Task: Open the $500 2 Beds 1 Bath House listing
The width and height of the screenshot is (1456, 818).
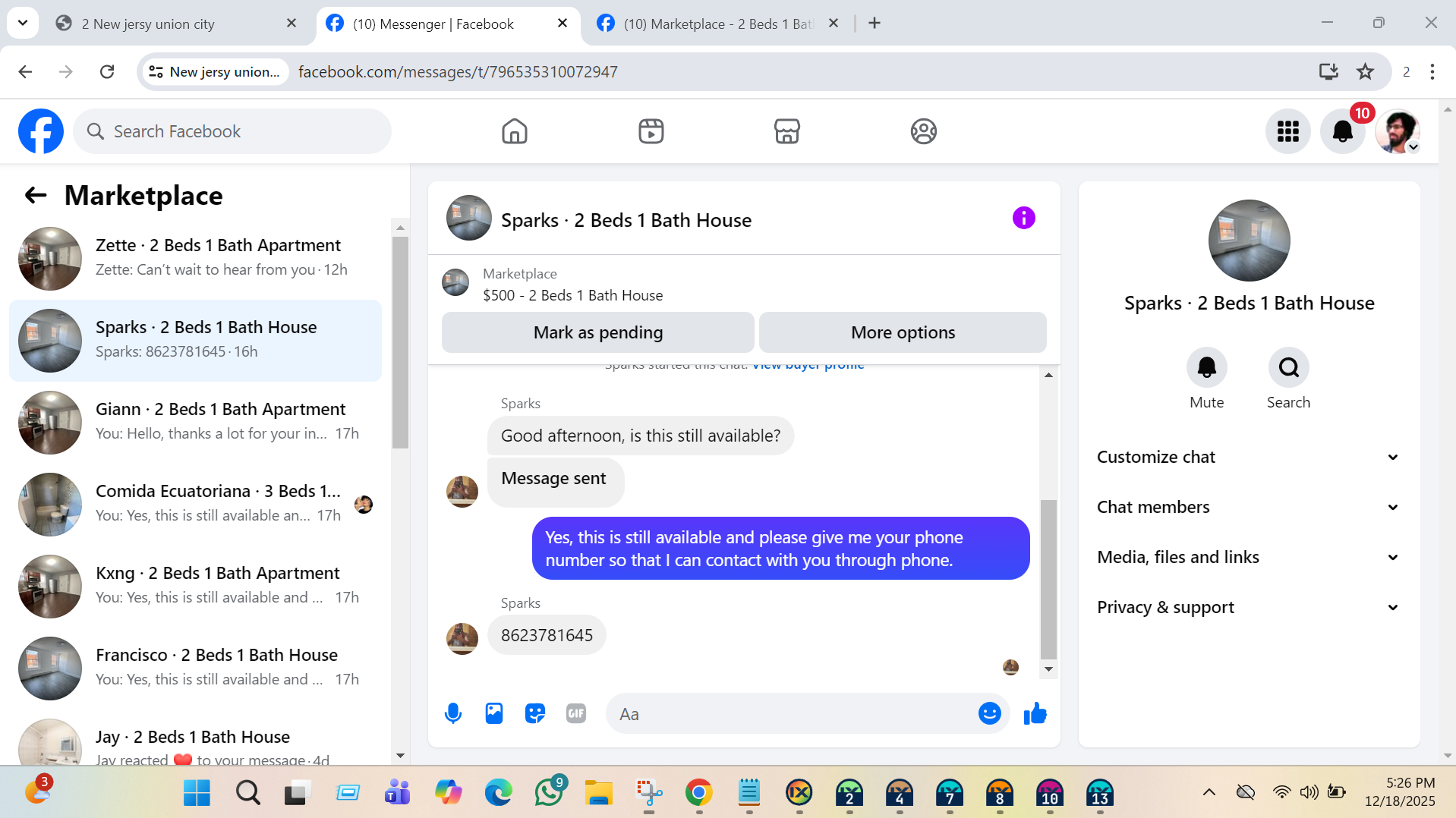Action: point(572,295)
